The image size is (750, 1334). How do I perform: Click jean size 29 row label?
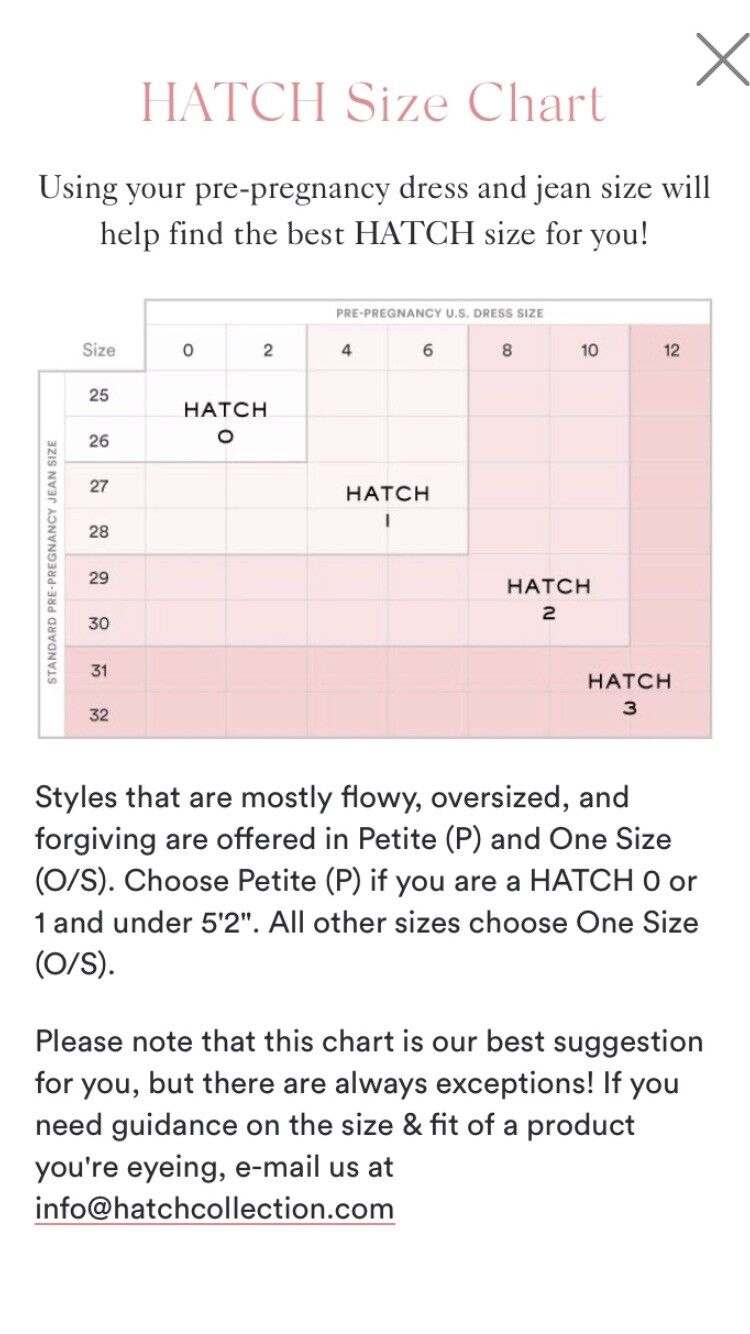(x=99, y=578)
